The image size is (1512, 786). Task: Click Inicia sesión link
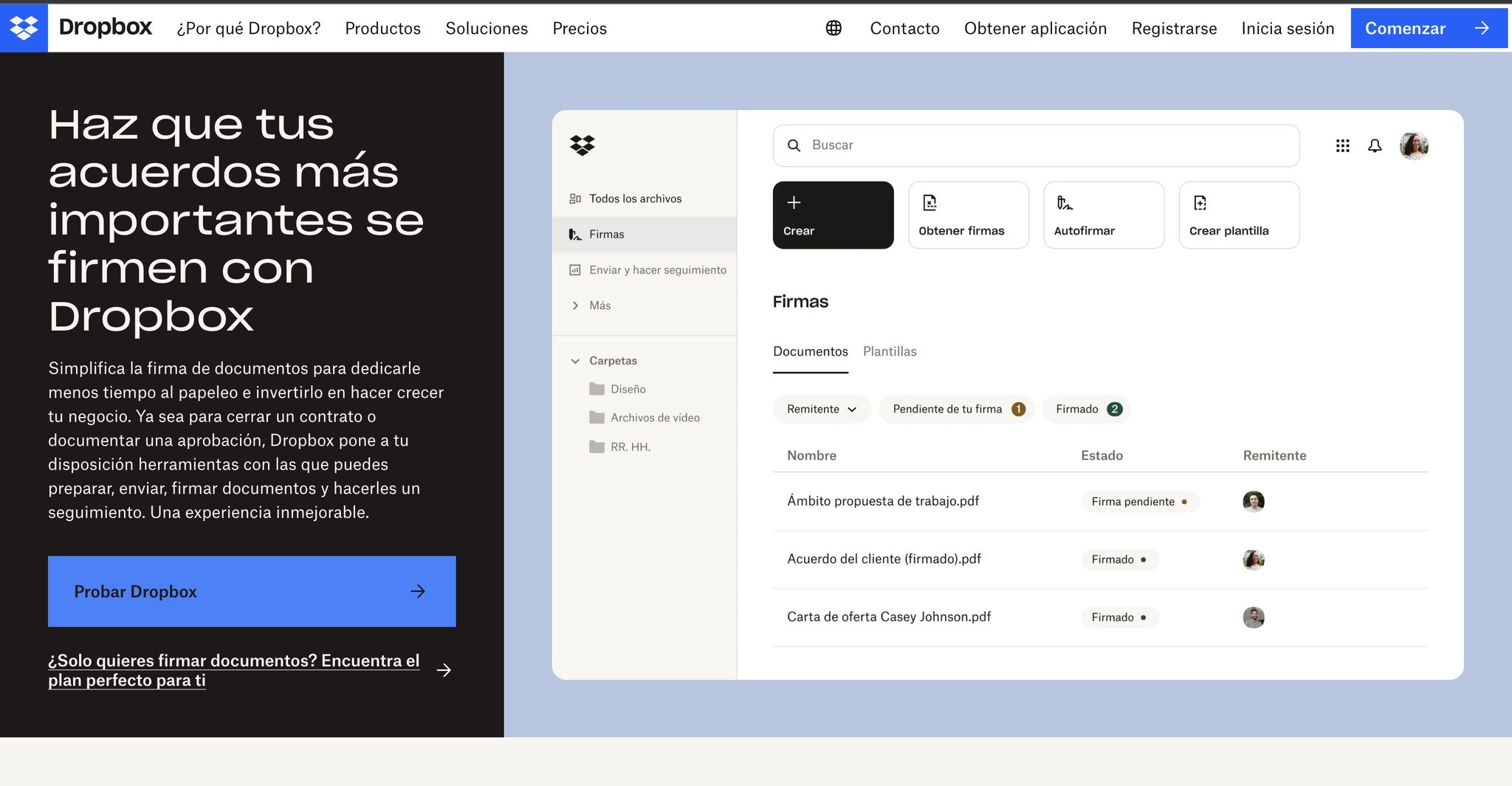point(1288,28)
